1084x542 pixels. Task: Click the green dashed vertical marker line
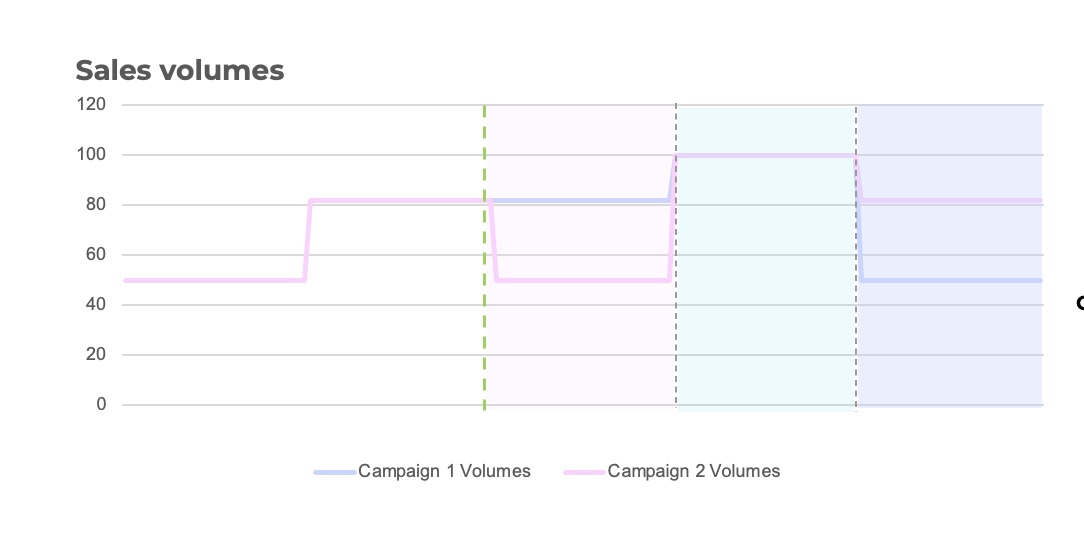[484, 257]
